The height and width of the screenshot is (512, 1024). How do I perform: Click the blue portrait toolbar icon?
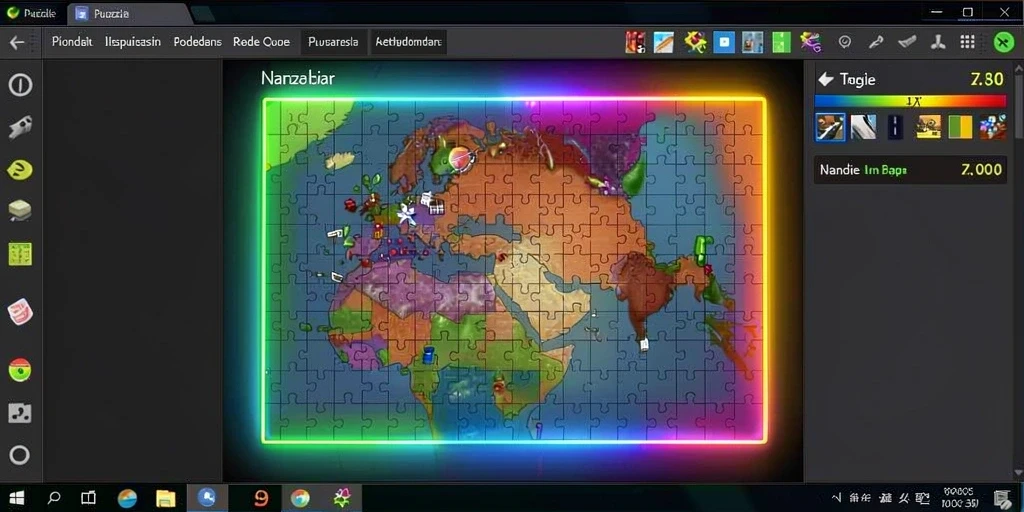tap(753, 42)
